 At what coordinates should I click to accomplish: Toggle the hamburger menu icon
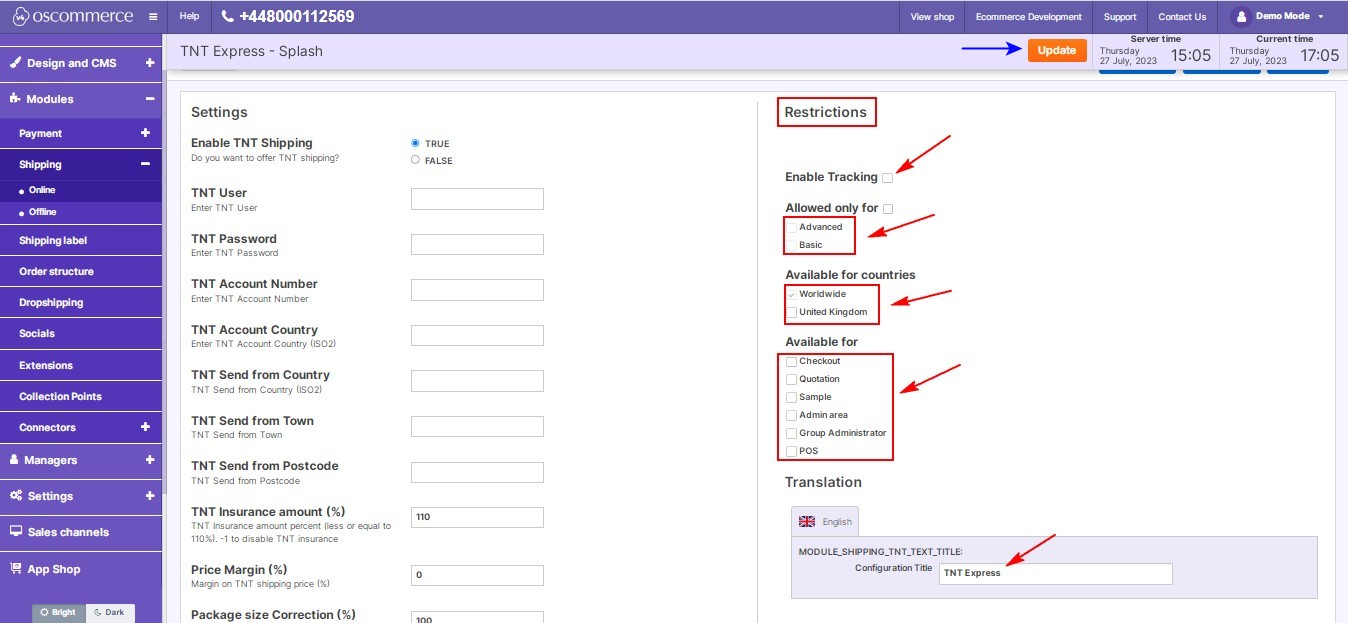point(152,17)
